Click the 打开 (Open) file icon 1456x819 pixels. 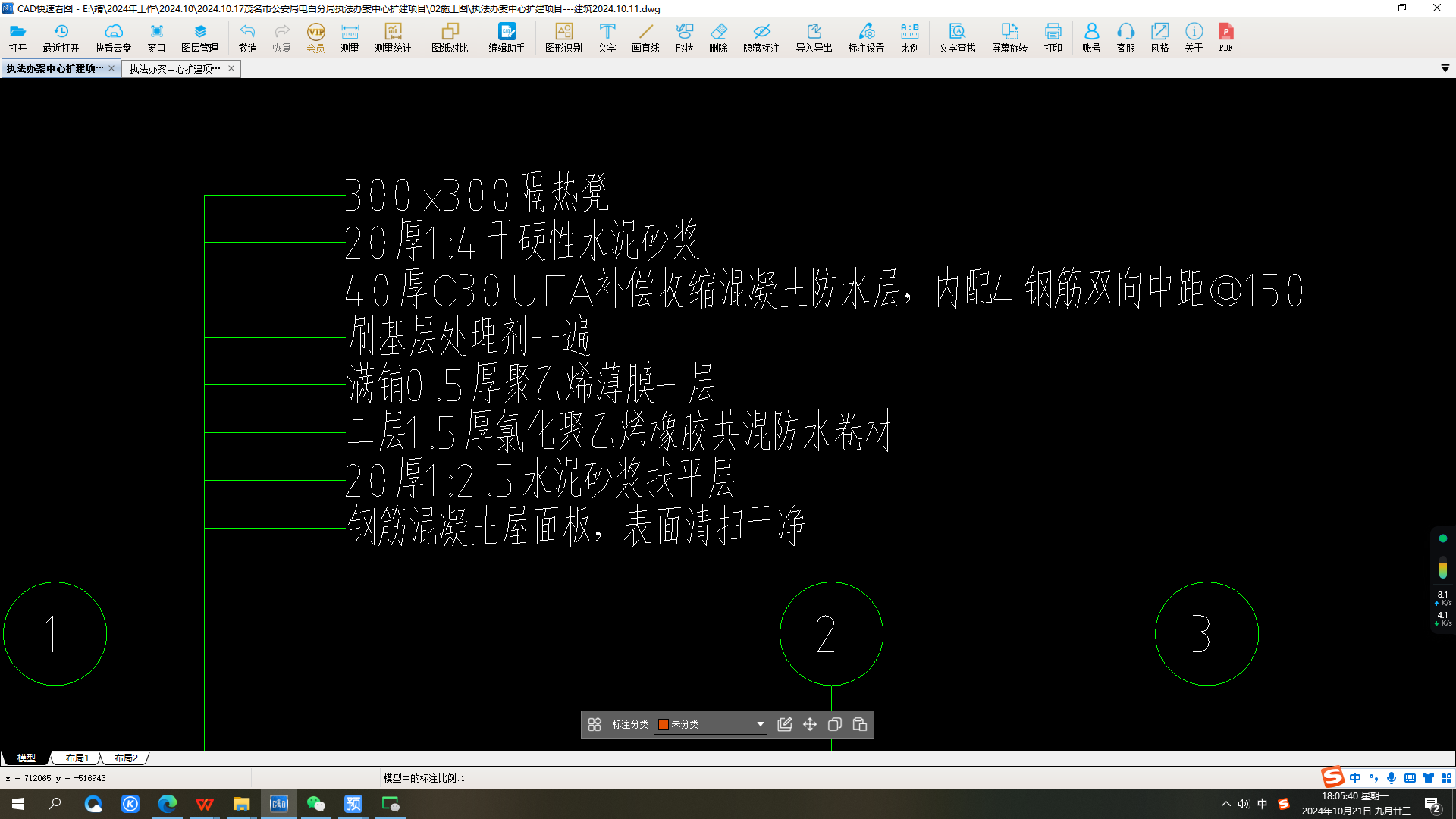[x=17, y=37]
